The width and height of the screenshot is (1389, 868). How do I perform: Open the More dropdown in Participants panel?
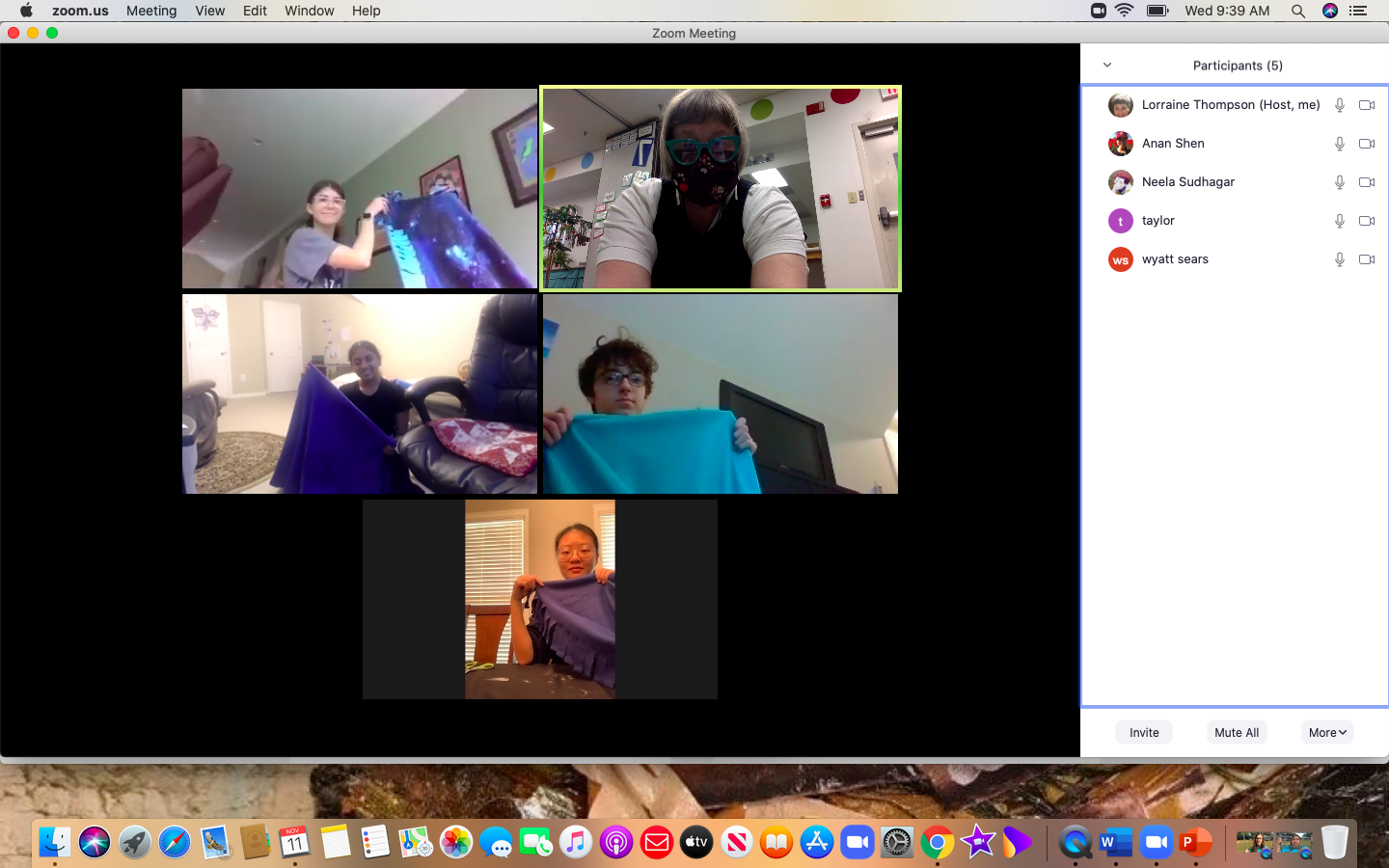pyautogui.click(x=1326, y=732)
